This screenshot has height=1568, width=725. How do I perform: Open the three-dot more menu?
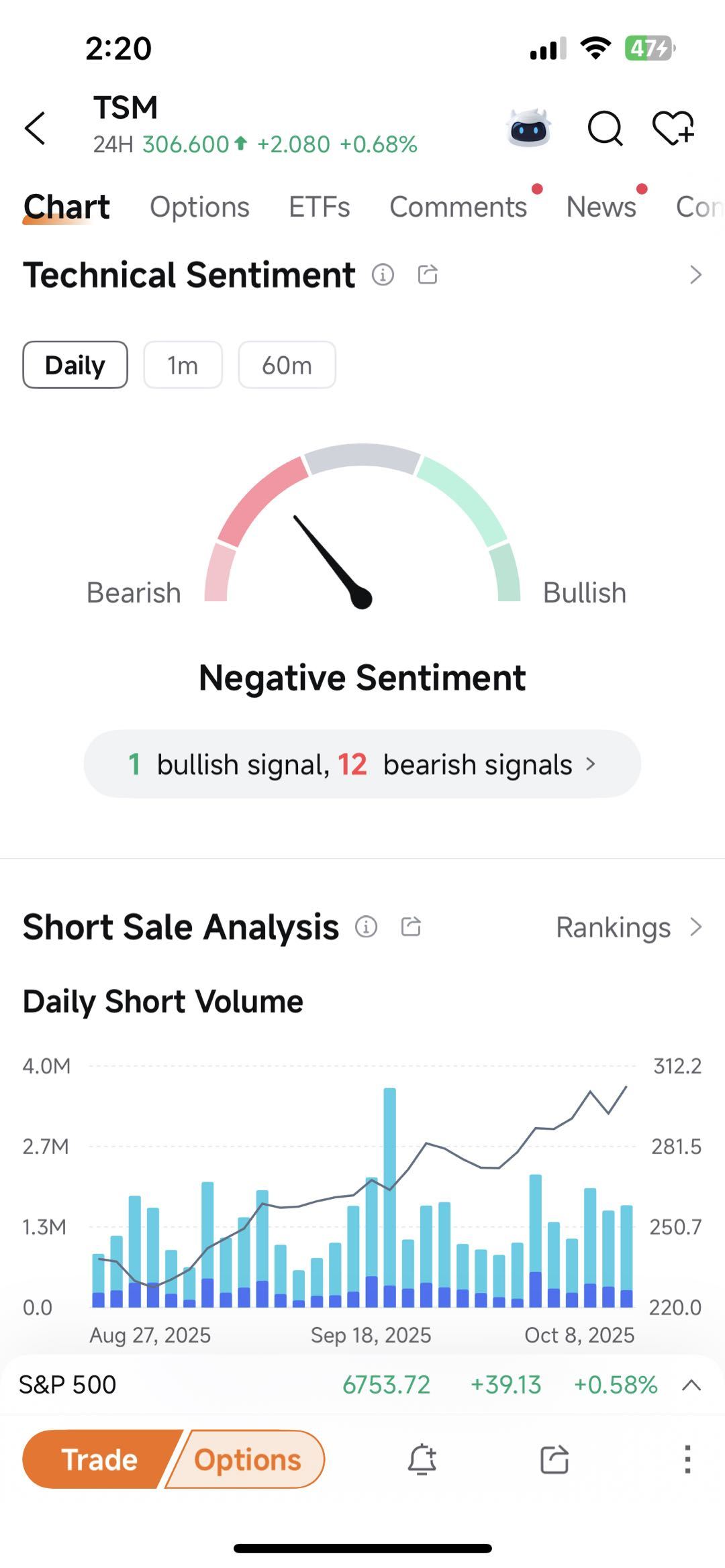(687, 1459)
